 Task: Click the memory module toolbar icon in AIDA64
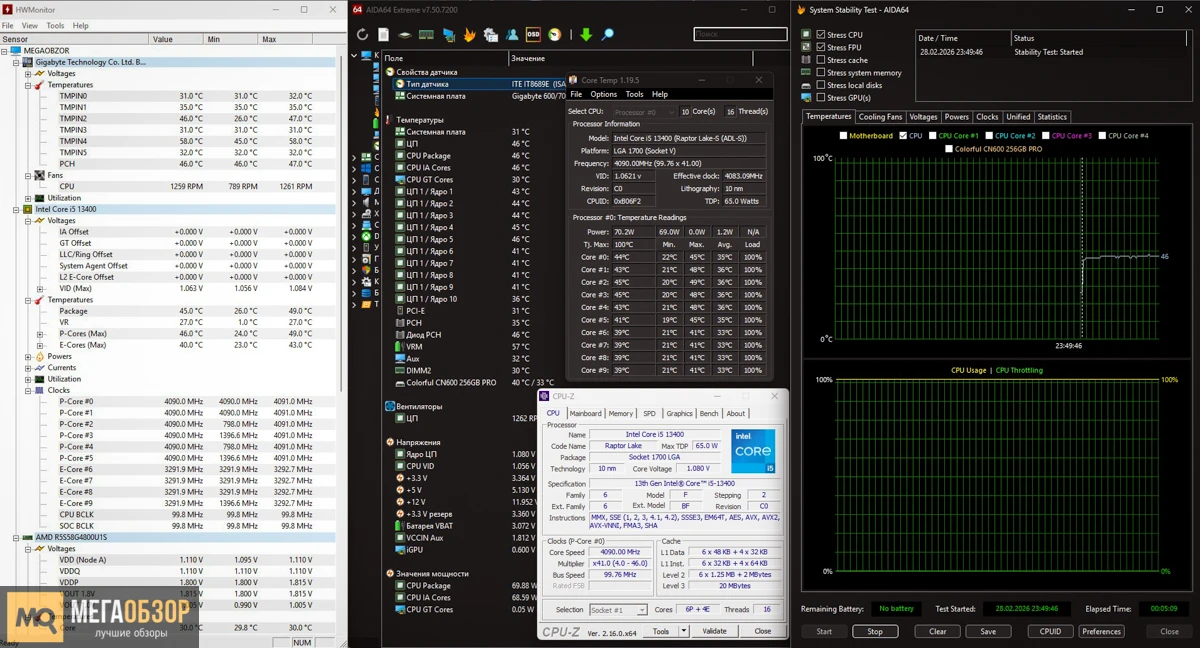(x=426, y=35)
